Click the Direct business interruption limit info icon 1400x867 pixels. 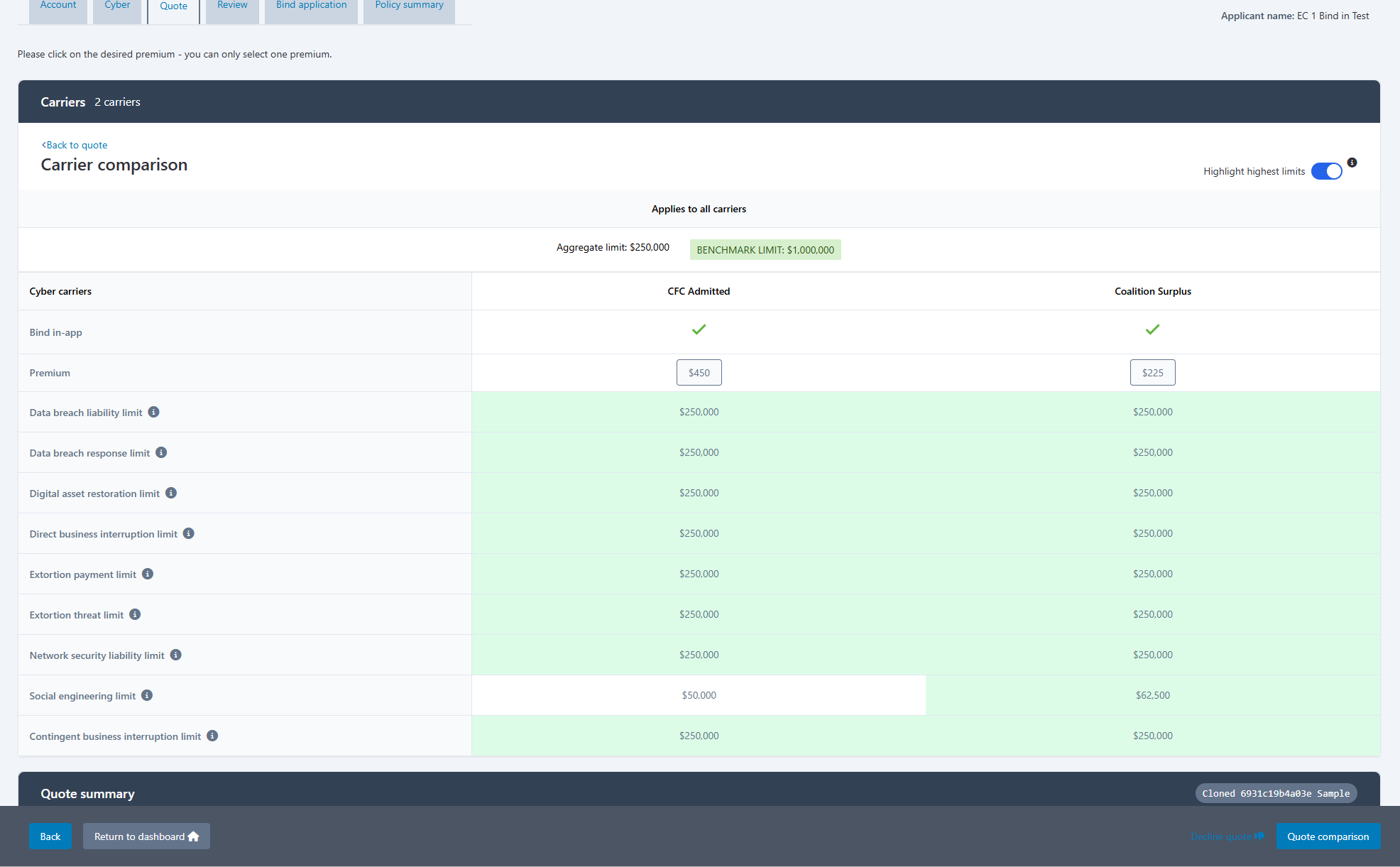189,533
